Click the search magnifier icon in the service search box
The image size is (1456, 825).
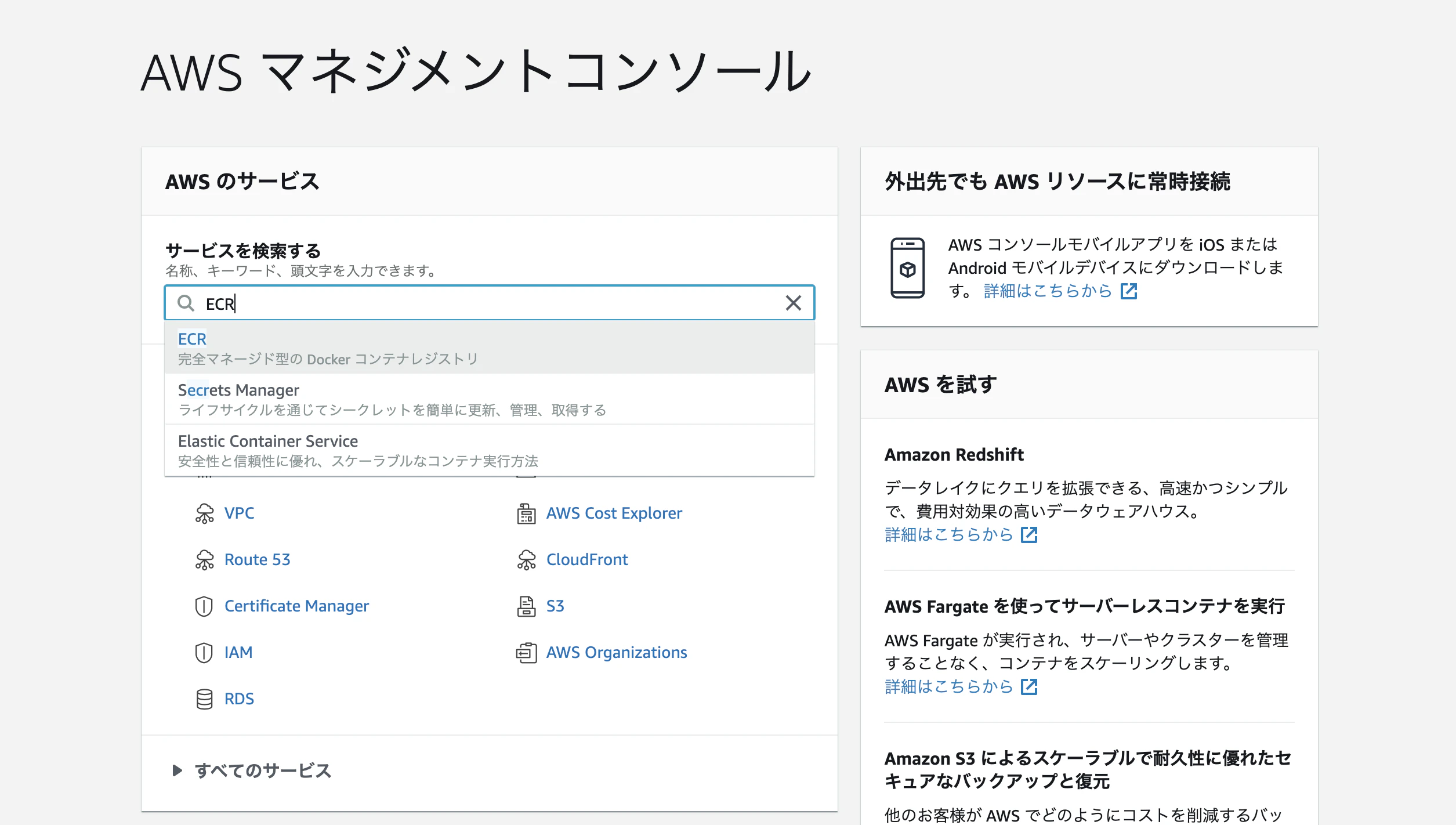(186, 303)
